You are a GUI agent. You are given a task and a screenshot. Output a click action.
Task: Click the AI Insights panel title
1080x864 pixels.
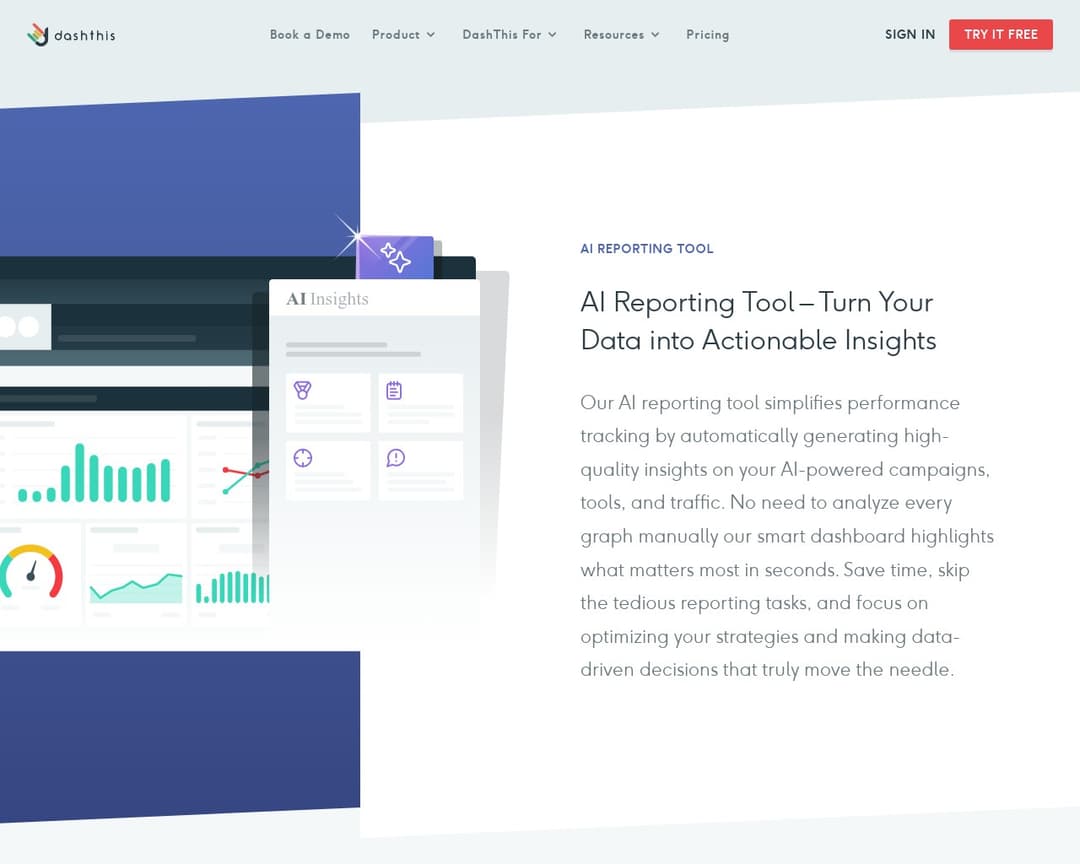click(327, 299)
